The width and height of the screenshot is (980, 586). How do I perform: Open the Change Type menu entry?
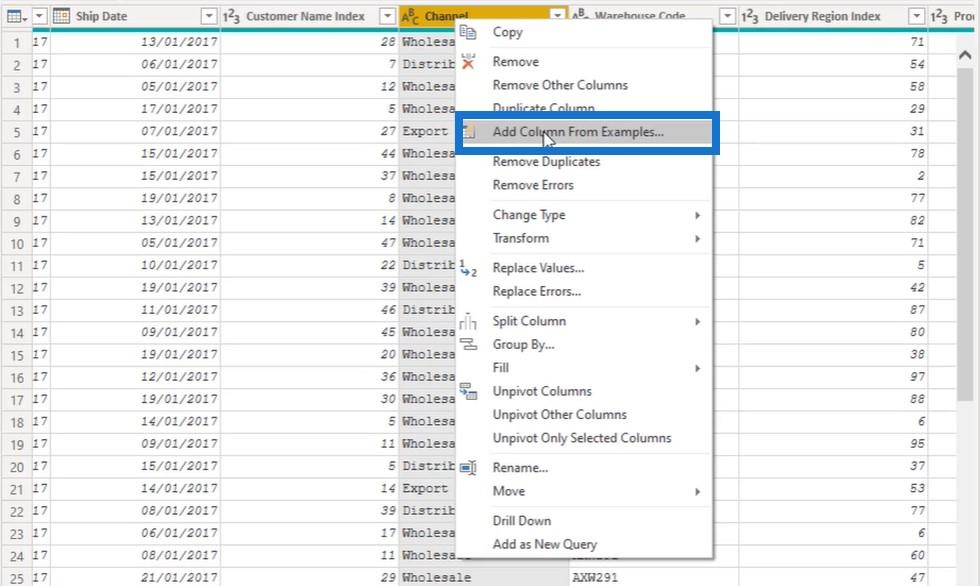tap(529, 215)
